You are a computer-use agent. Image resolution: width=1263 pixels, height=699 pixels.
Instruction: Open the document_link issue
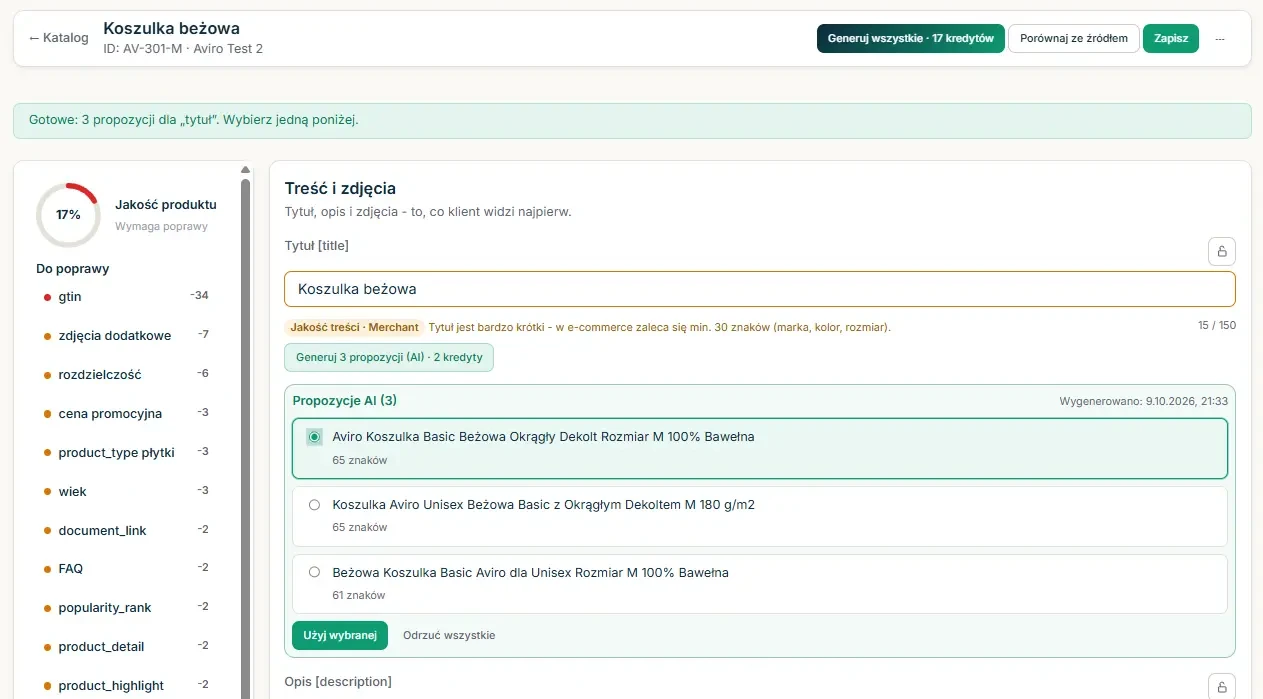pos(127,531)
